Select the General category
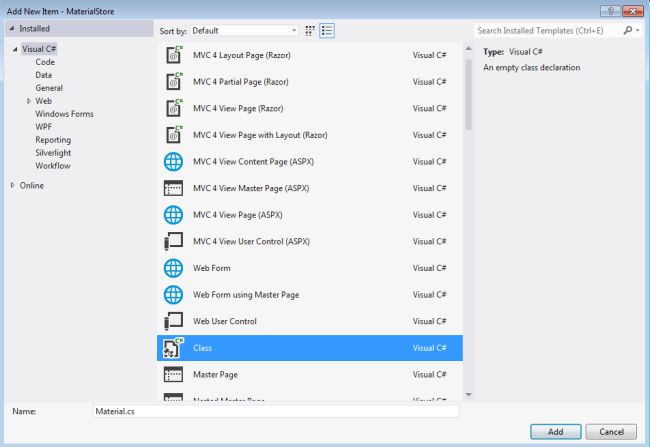This screenshot has width=650, height=447. tap(49, 88)
